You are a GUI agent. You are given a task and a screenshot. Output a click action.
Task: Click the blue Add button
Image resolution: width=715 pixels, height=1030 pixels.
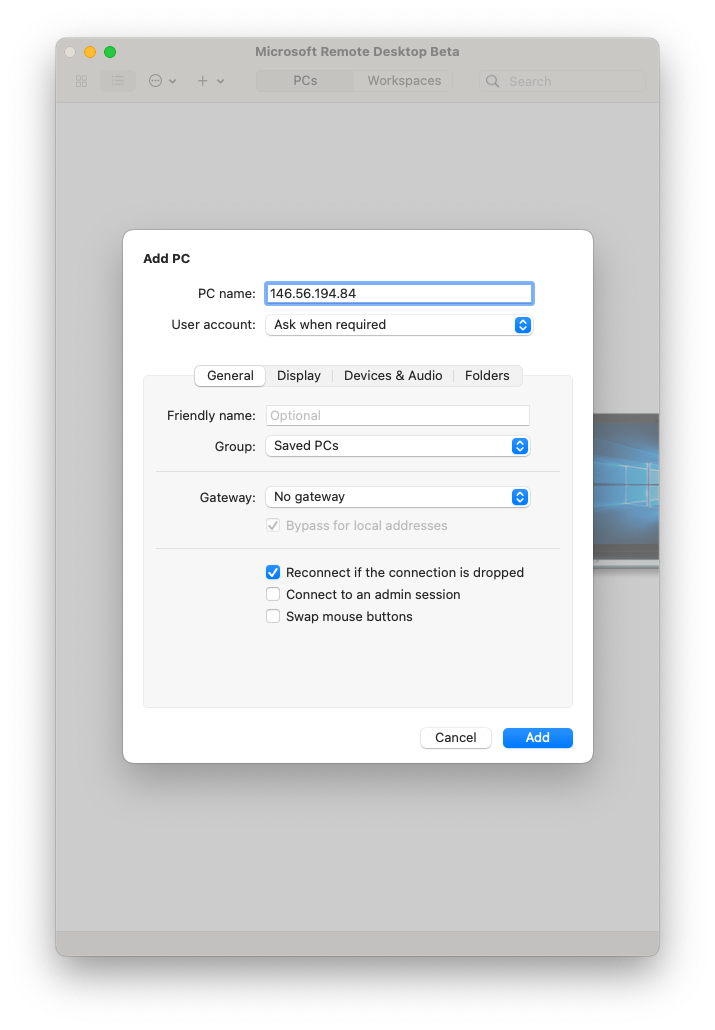point(538,738)
